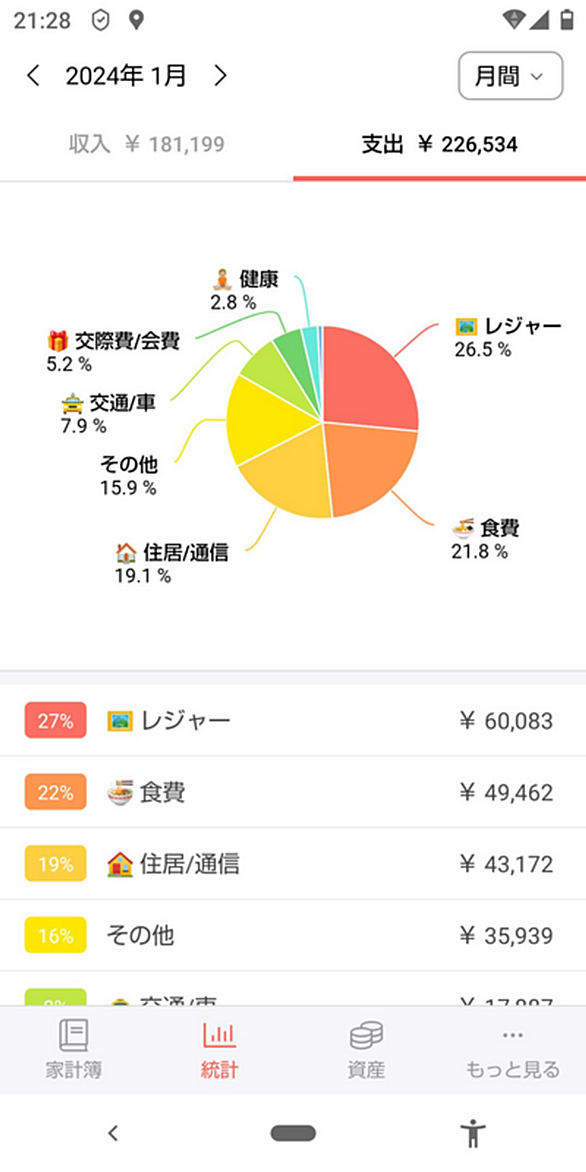Go to the previous month arrow
Viewport: 586px width, 1172px height.
(x=33, y=75)
